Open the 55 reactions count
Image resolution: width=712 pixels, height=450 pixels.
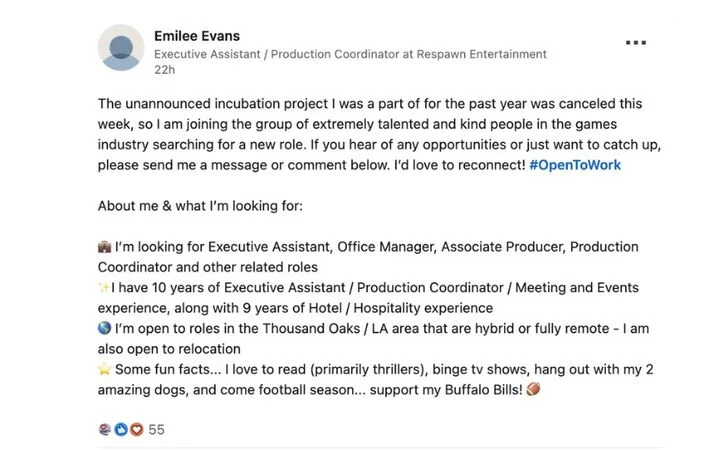point(156,430)
